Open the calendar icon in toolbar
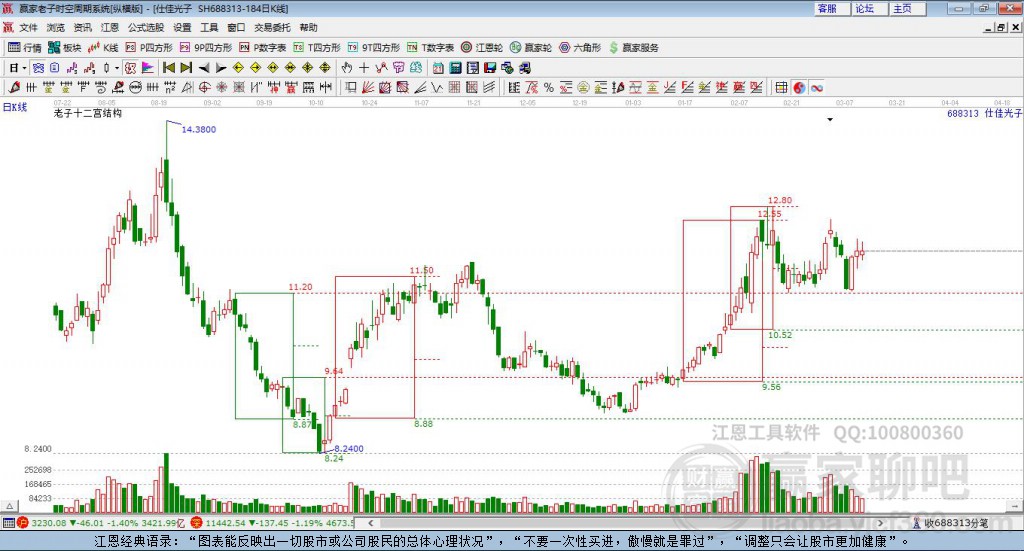Image resolution: width=1024 pixels, height=551 pixels. tap(438, 68)
